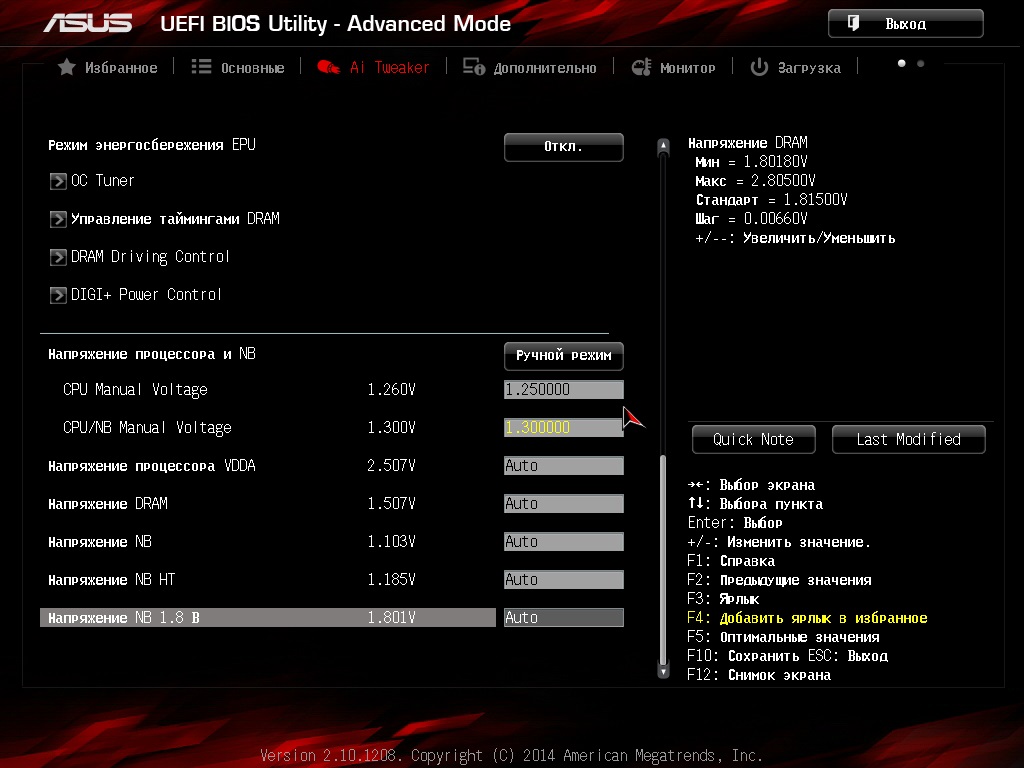1024x768 pixels.
Task: Expand the DRAM Driving Control arrow
Action: (x=58, y=257)
